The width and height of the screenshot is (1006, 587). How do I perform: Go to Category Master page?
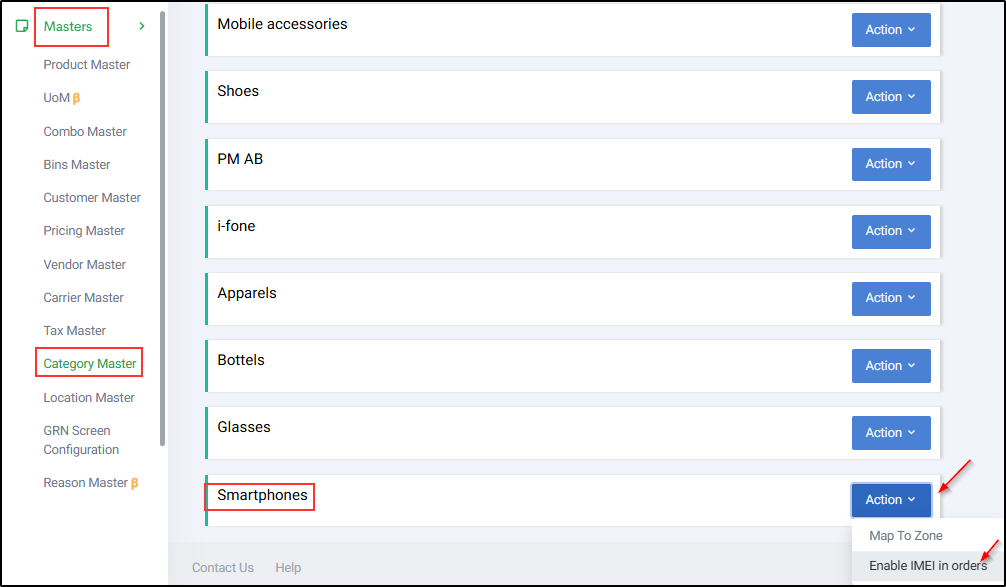click(x=90, y=364)
